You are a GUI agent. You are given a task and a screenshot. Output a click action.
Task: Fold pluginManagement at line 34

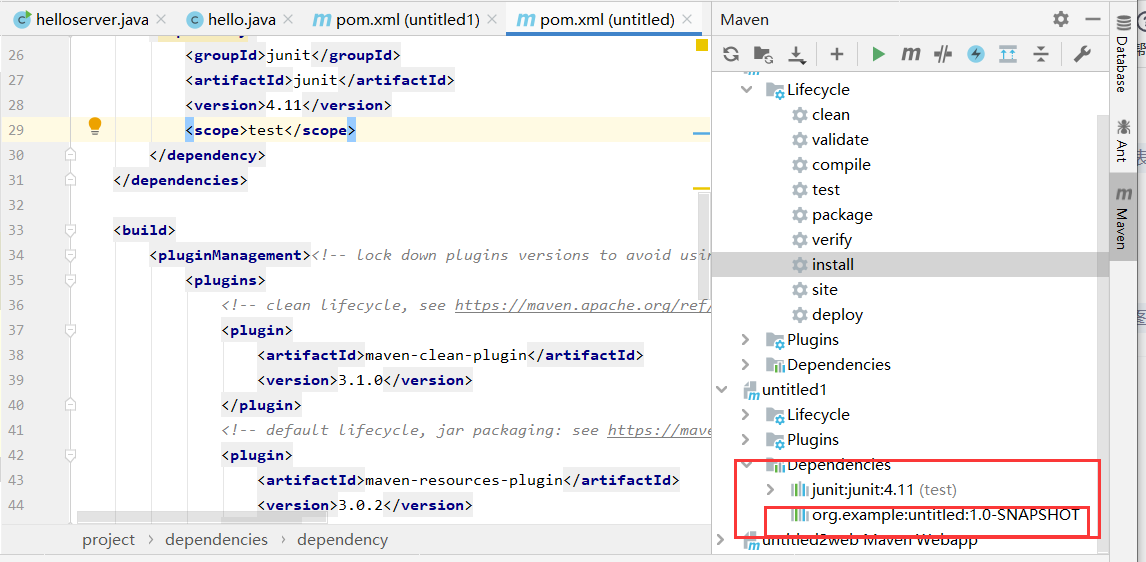tap(70, 255)
